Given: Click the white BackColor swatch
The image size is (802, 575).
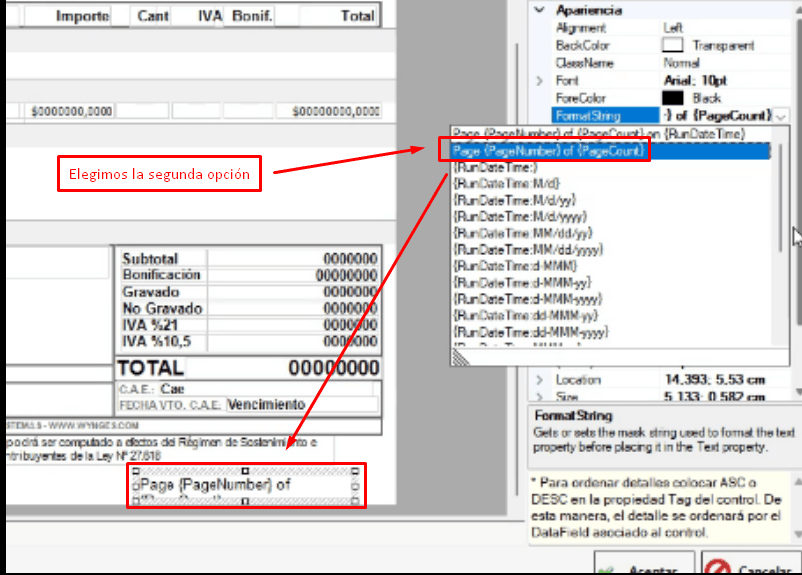Looking at the screenshot, I should (673, 46).
